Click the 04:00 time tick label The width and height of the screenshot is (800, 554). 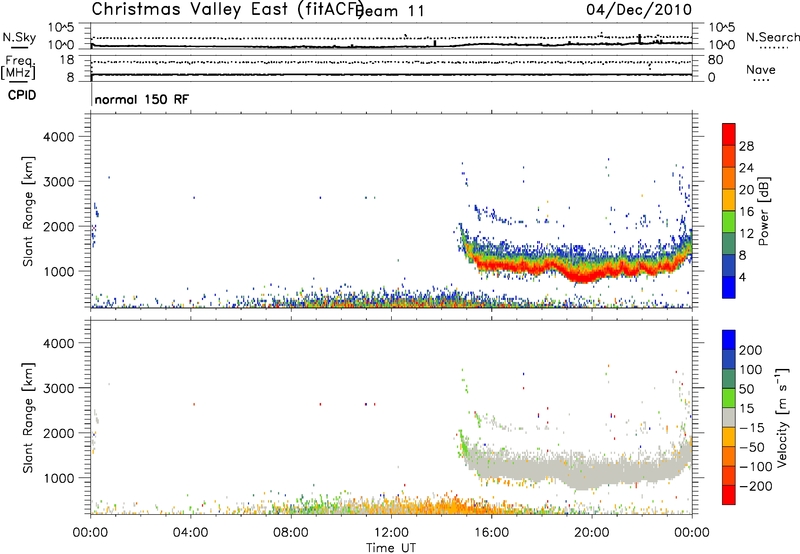pyautogui.click(x=190, y=533)
